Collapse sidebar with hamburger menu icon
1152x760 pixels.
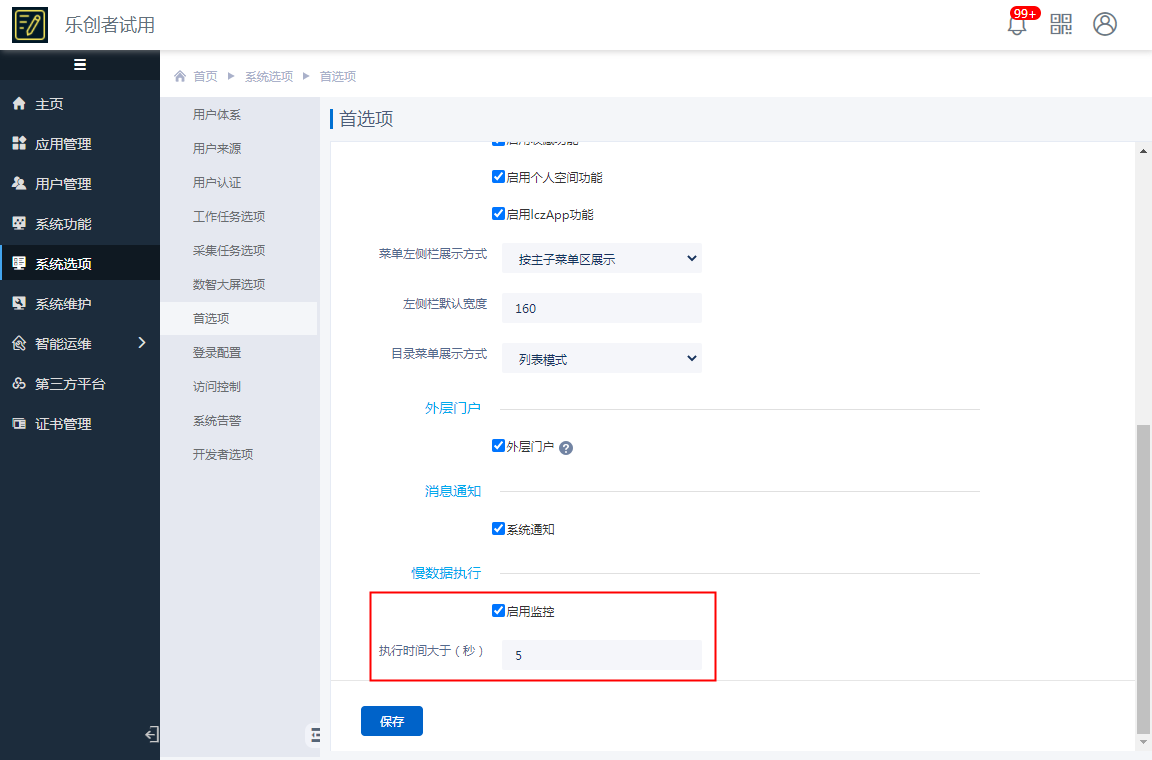80,65
